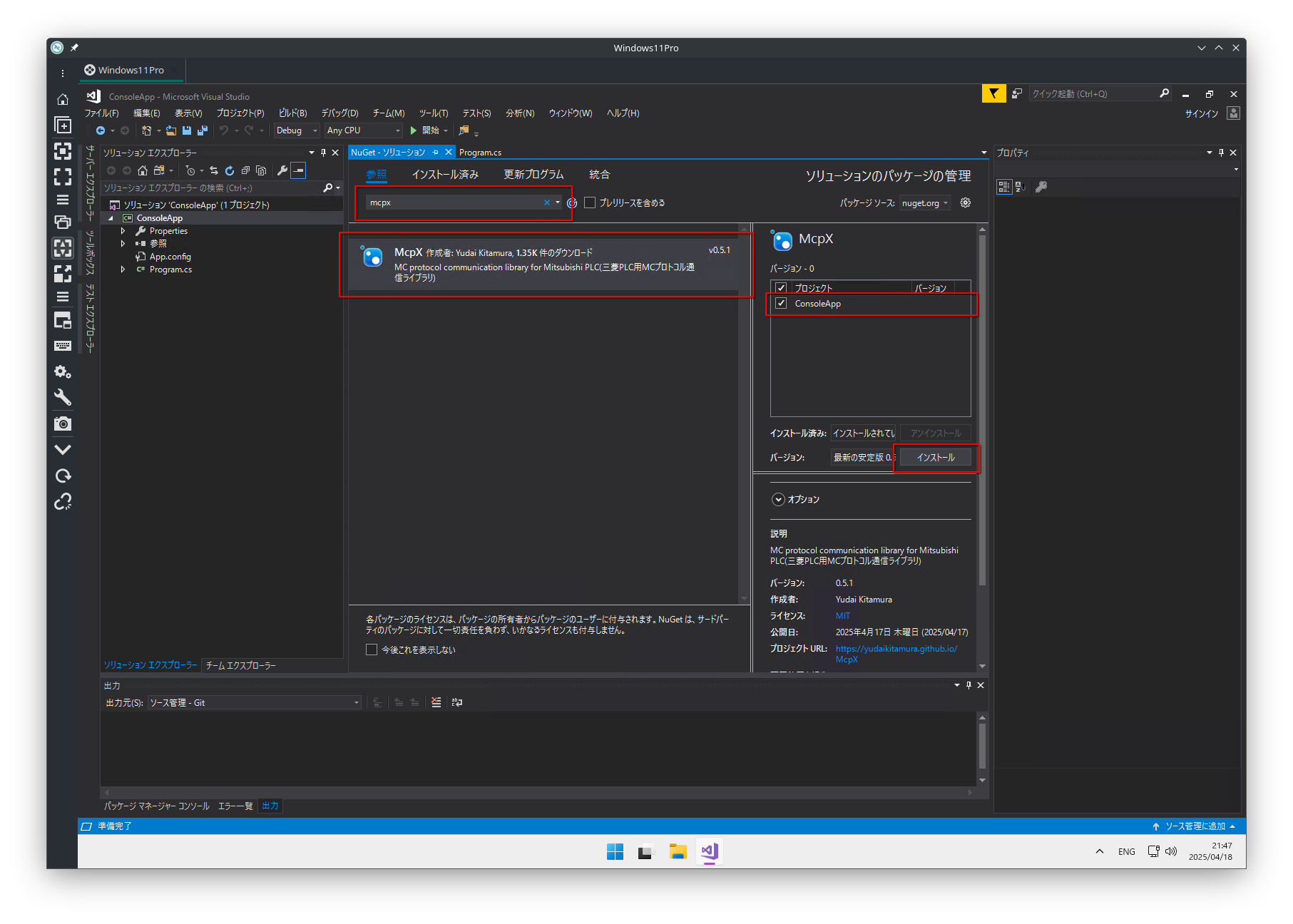Check the Do not show this again checkbox
The image size is (1293, 924).
coord(372,650)
